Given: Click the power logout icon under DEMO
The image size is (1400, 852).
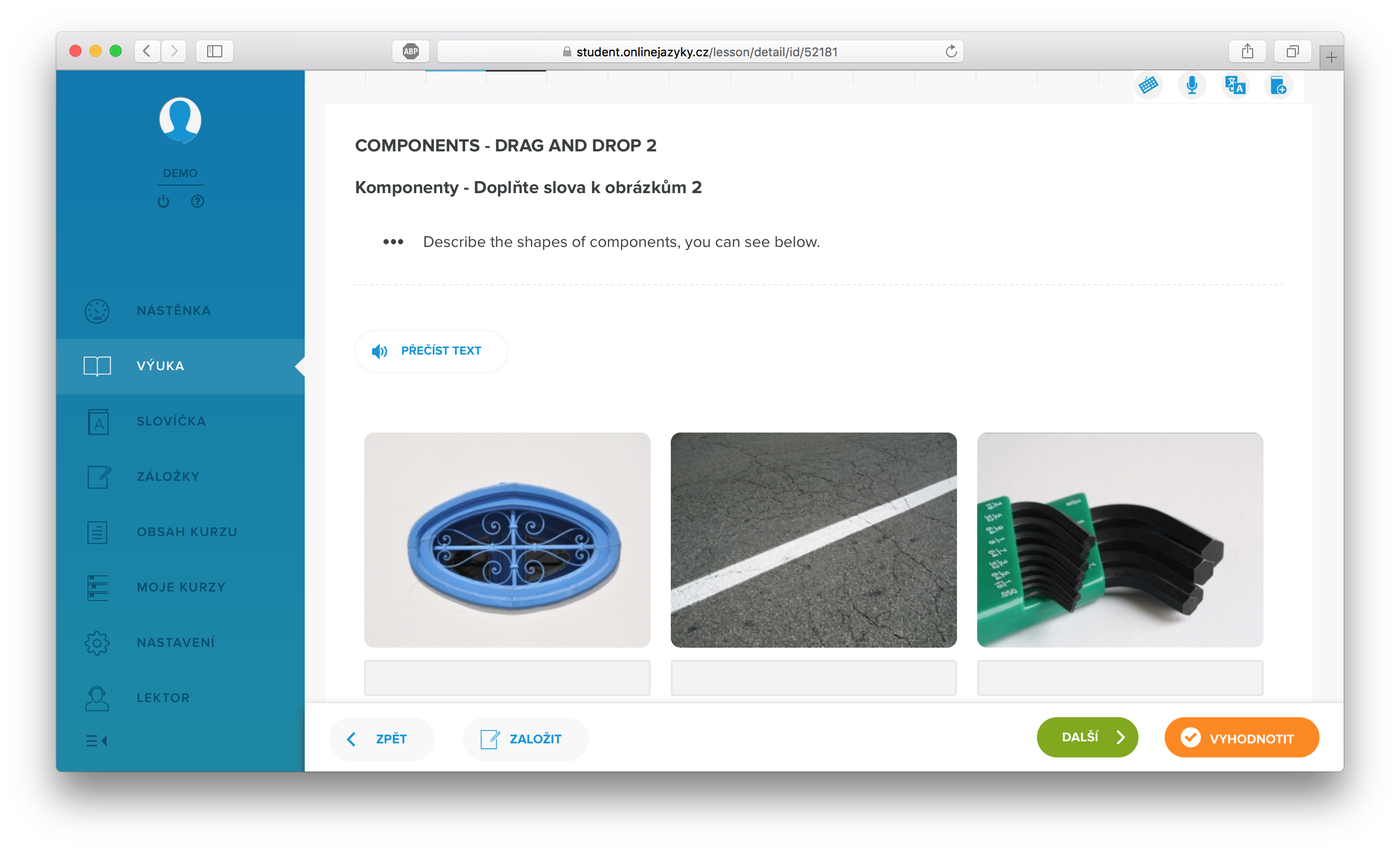Looking at the screenshot, I should 163,201.
